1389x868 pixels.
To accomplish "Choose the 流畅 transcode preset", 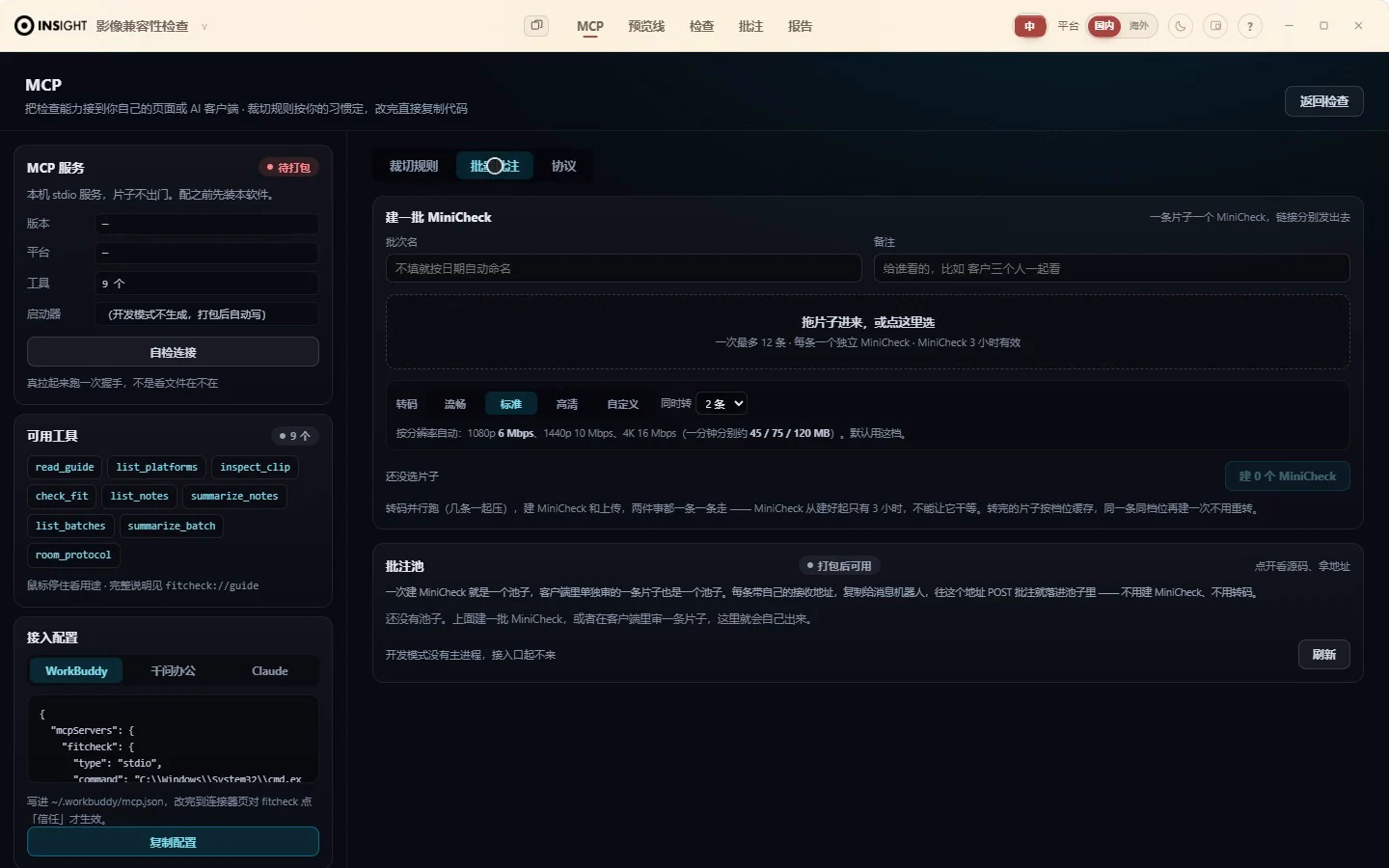I will 455,404.
